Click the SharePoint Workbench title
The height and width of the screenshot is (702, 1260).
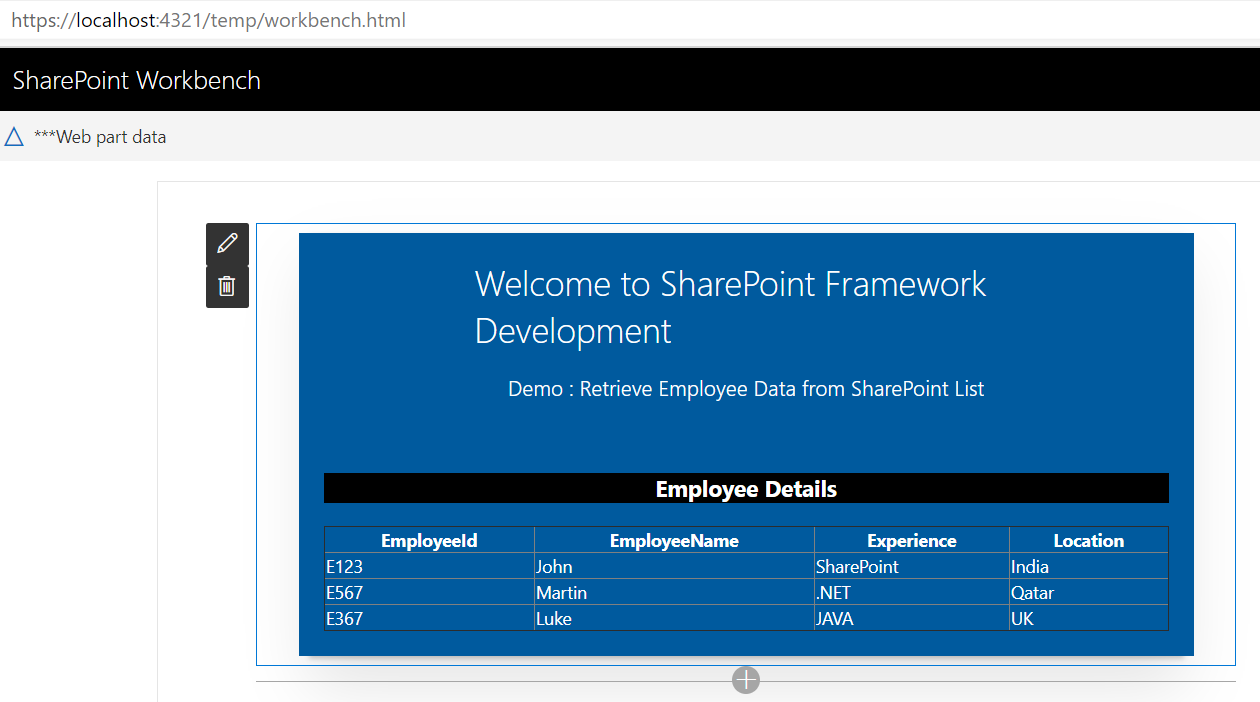pos(137,80)
